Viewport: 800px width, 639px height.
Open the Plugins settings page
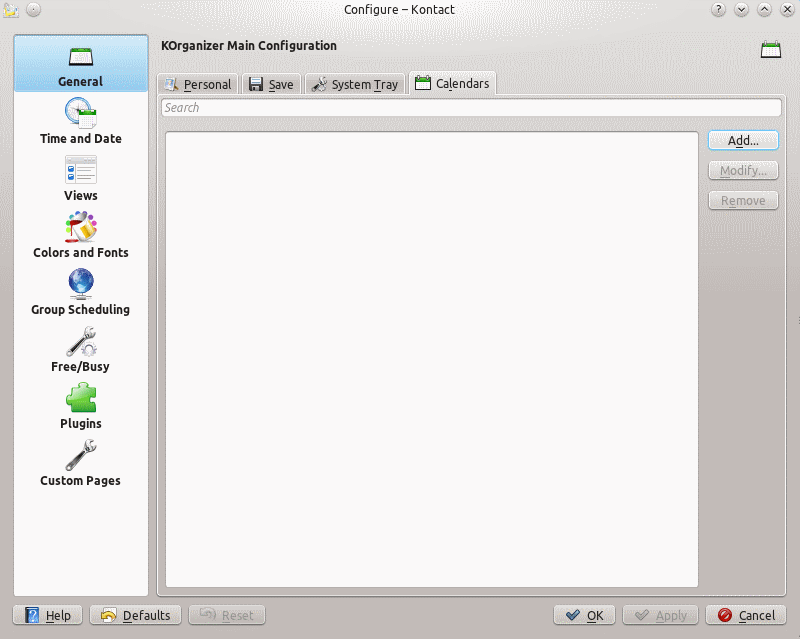pyautogui.click(x=81, y=407)
